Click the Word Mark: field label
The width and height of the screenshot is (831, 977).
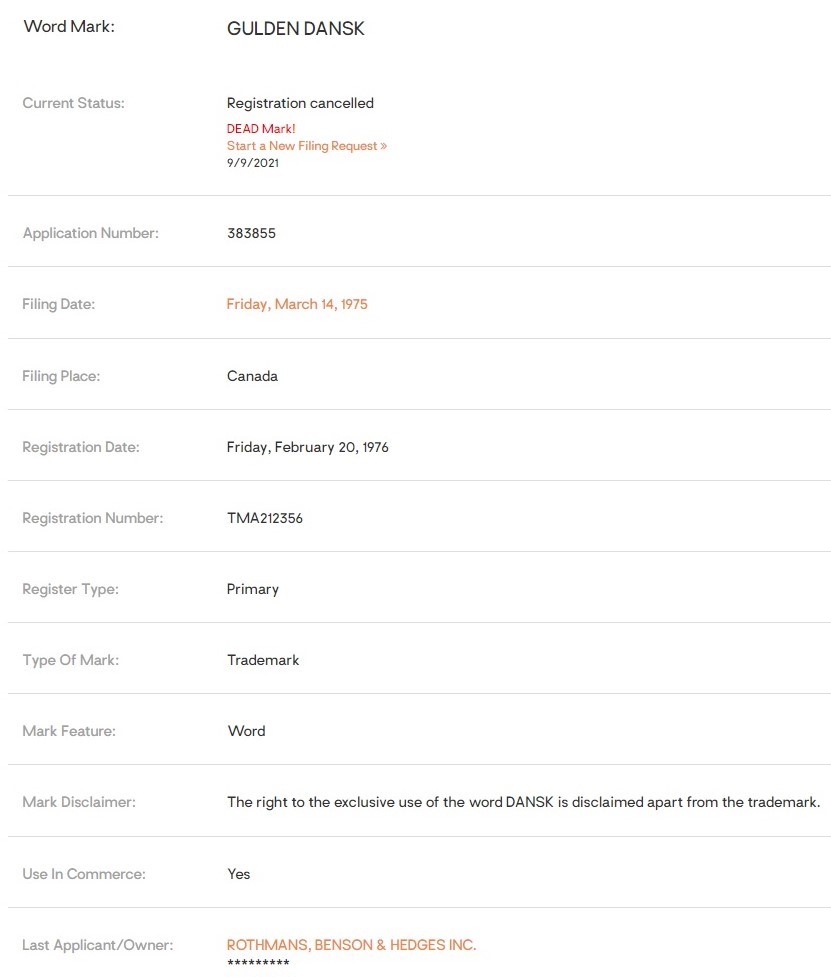(69, 27)
